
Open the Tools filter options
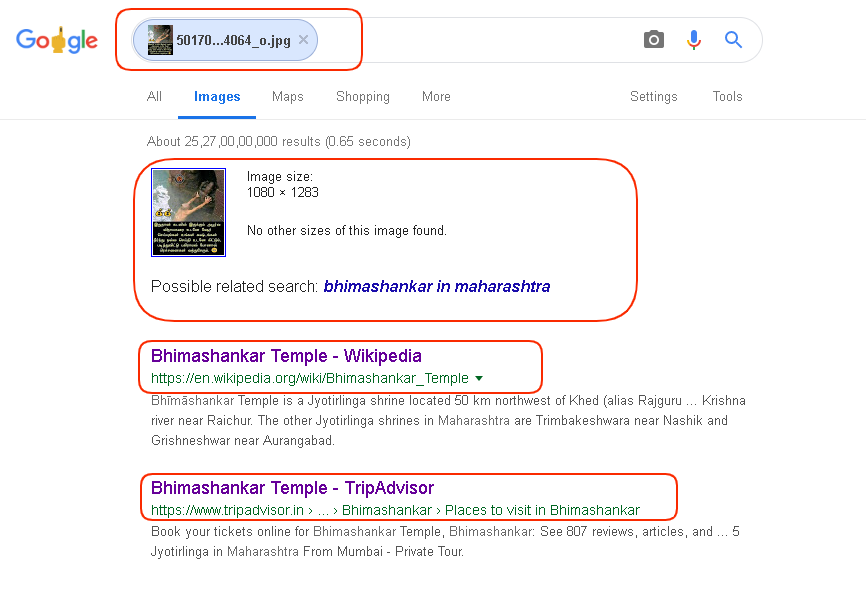coord(727,97)
